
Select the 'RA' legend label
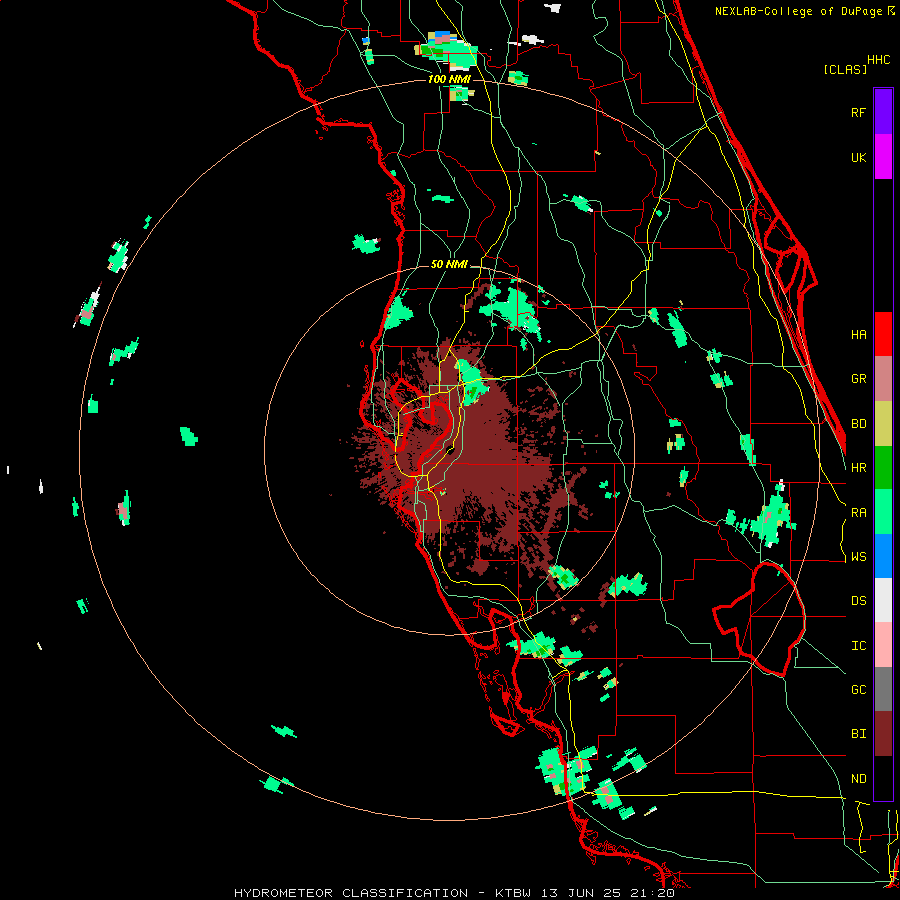858,513
